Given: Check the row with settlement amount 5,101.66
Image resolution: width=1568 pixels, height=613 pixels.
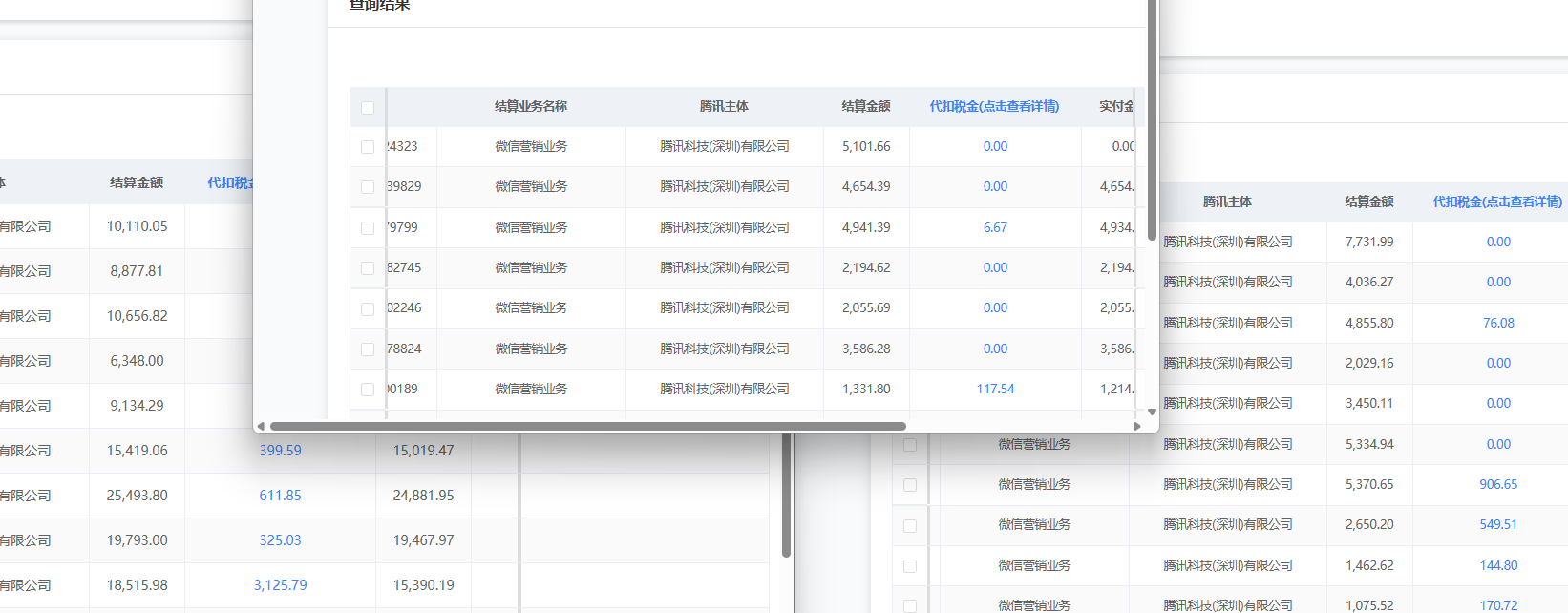Looking at the screenshot, I should tap(368, 147).
